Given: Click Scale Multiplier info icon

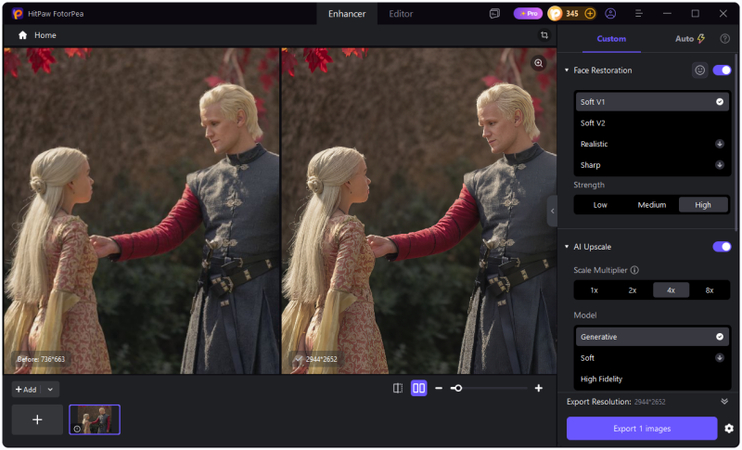Looking at the screenshot, I should 635,270.
